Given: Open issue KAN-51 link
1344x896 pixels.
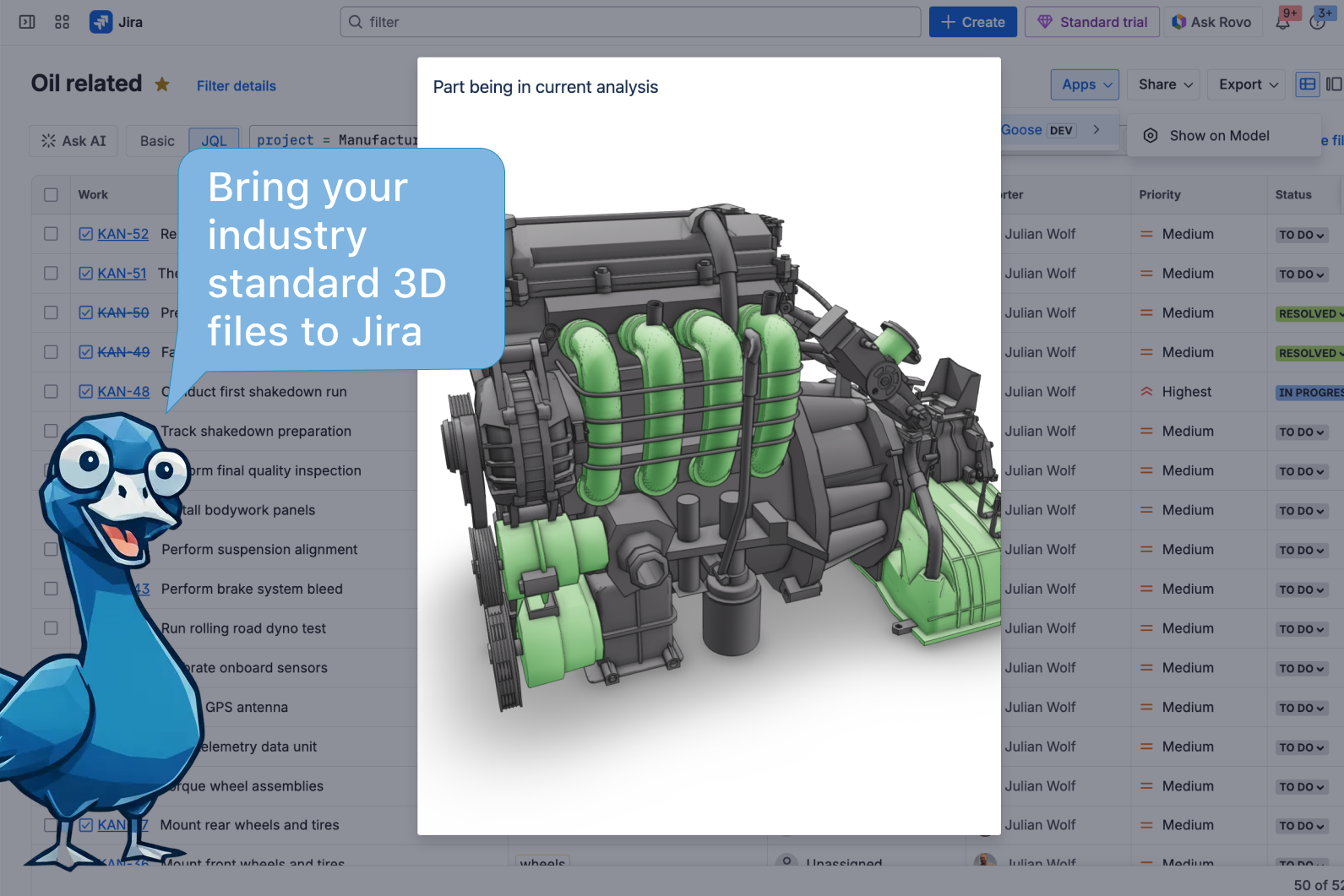Looking at the screenshot, I should [x=122, y=274].
